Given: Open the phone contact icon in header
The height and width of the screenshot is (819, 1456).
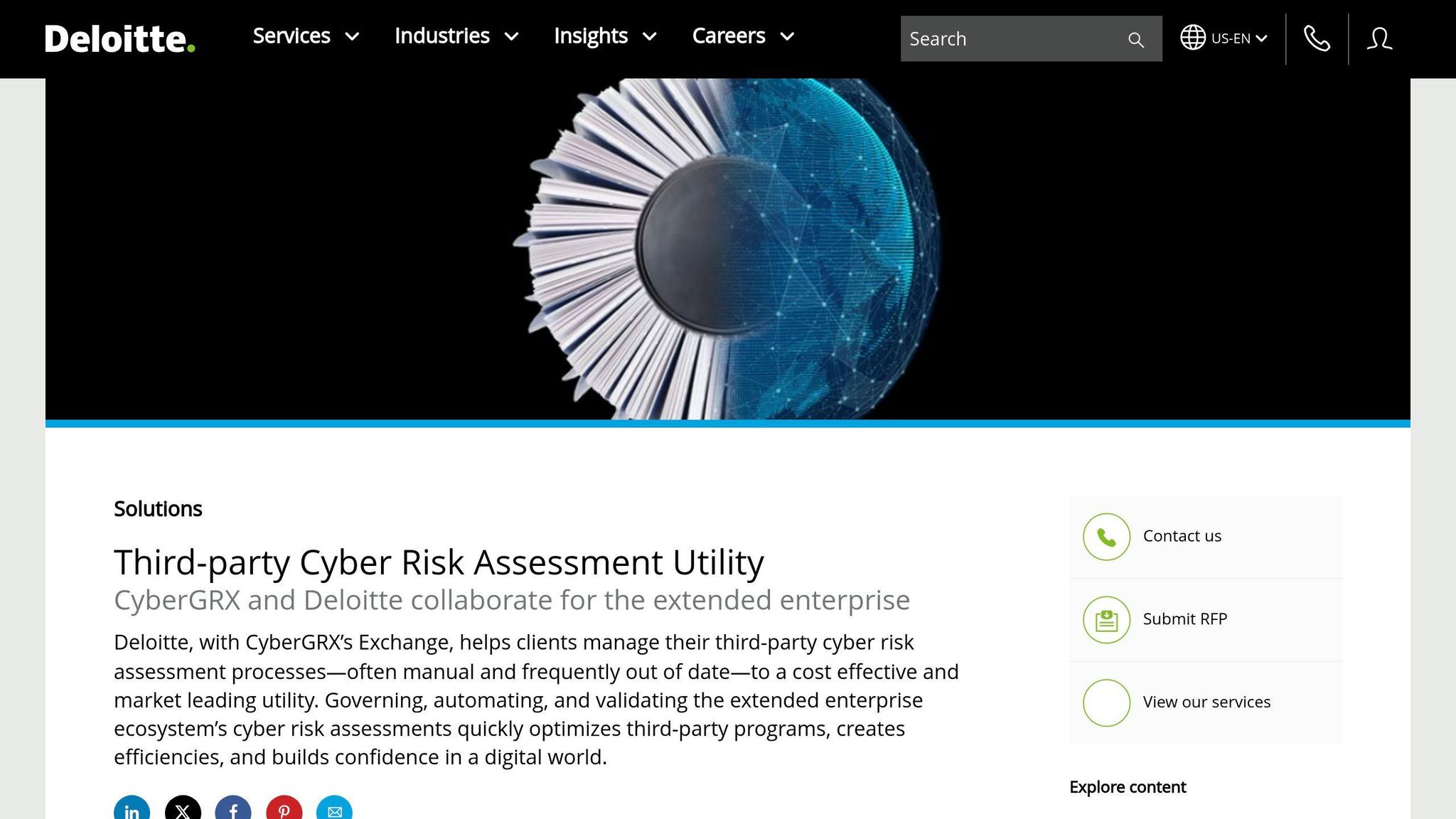Looking at the screenshot, I should click(1317, 38).
